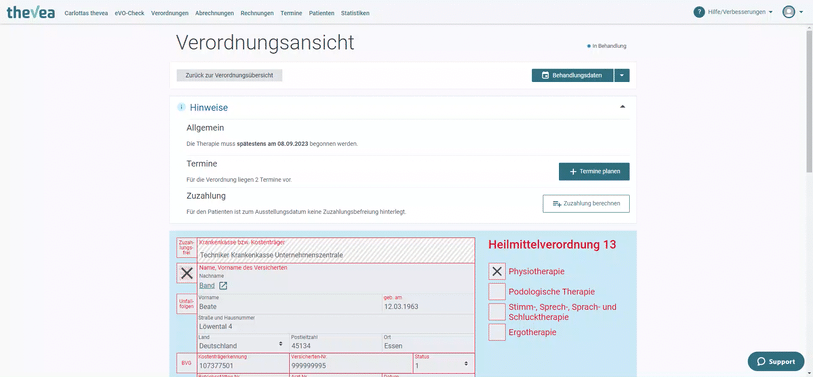Go back via Zurück zur Verordnungsübersicht
Viewport: 813px width, 377px height.
(x=229, y=75)
